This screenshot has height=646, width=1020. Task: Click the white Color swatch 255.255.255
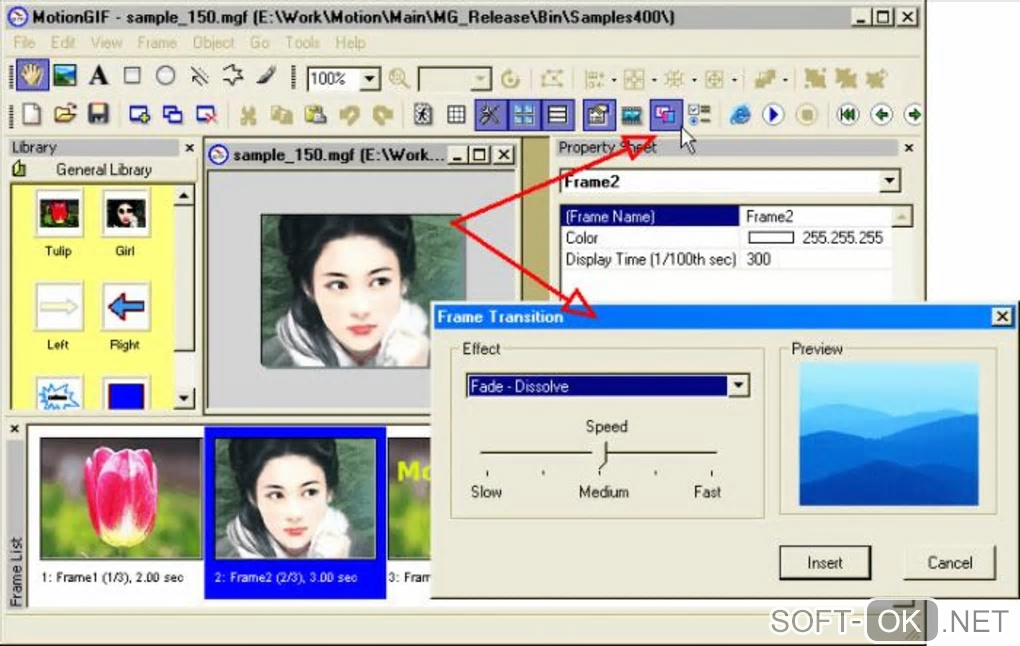771,238
